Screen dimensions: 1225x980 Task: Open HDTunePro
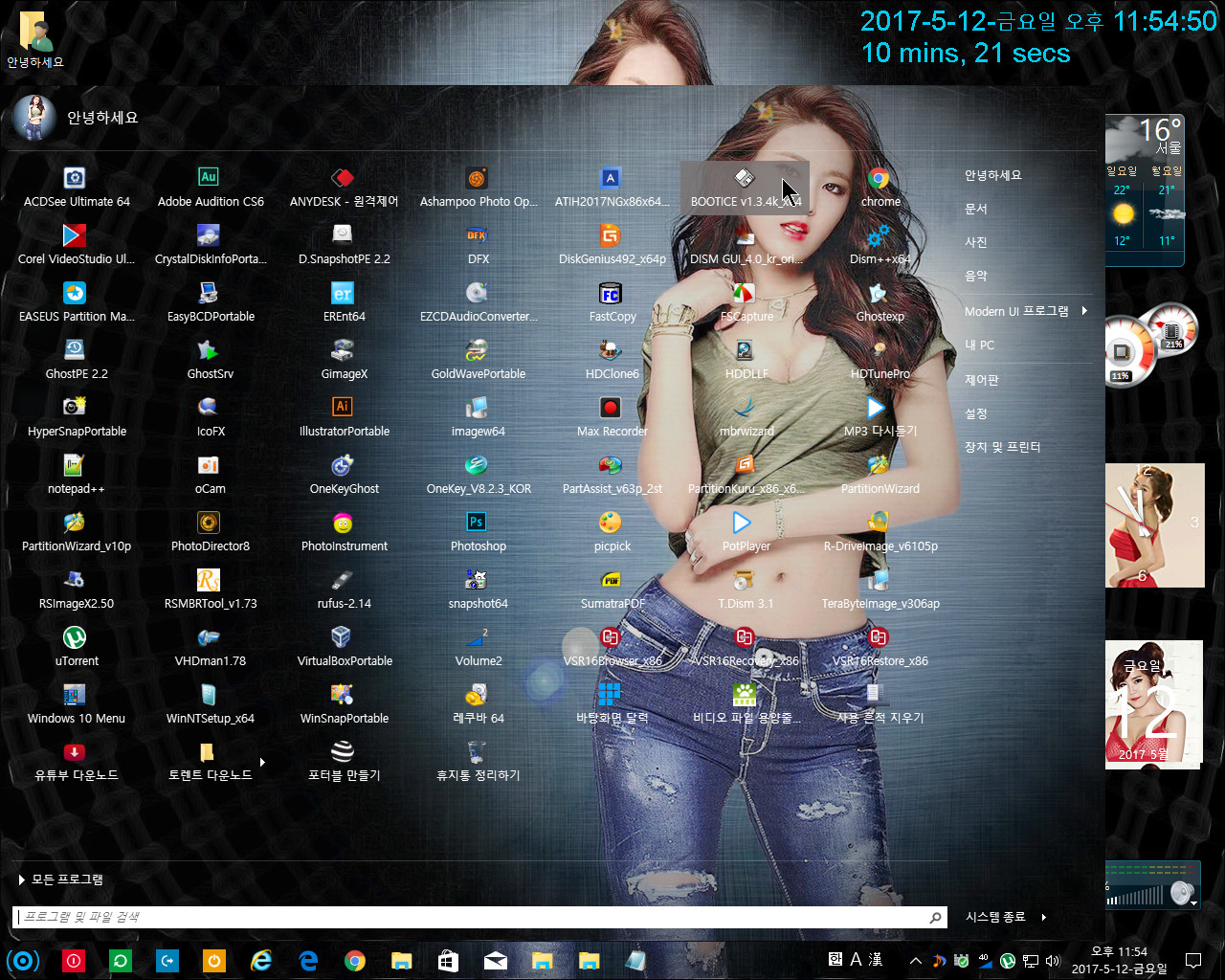(x=880, y=360)
